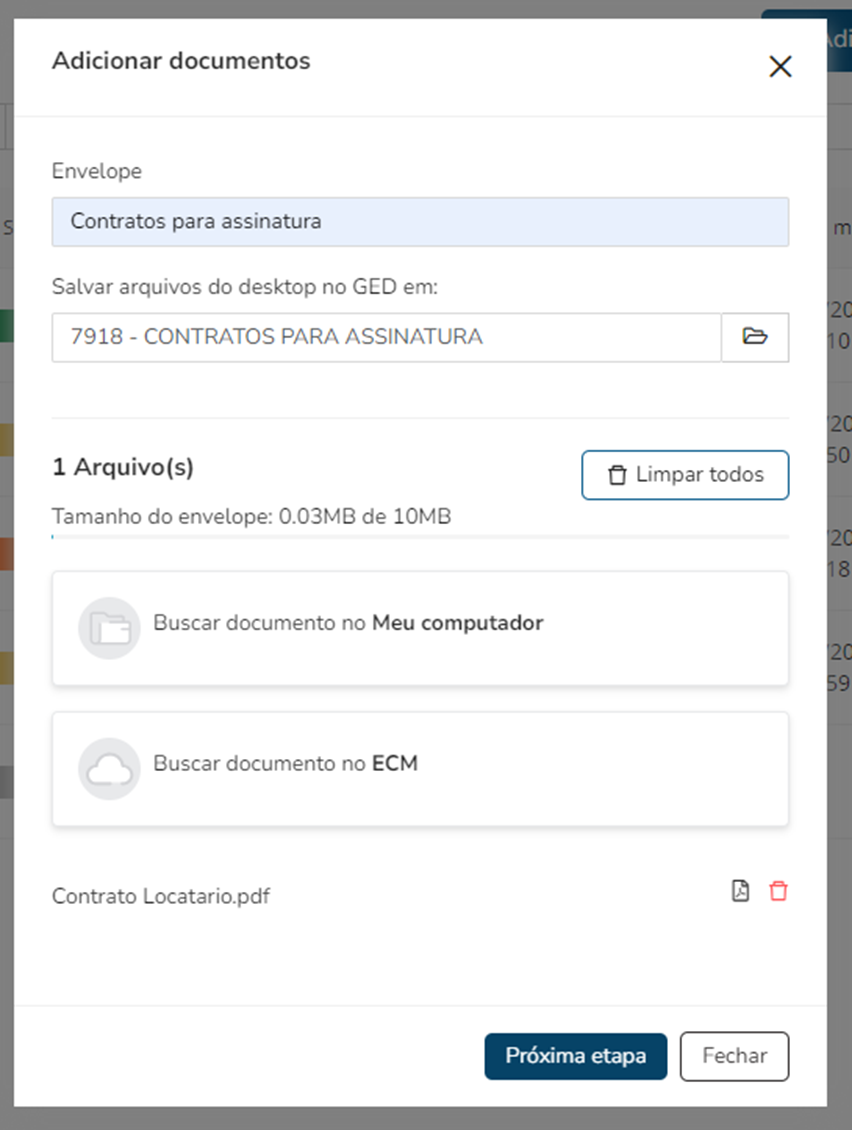This screenshot has height=1130, width=852.
Task: Click the Tamanho do envelope size text
Action: [x=251, y=516]
